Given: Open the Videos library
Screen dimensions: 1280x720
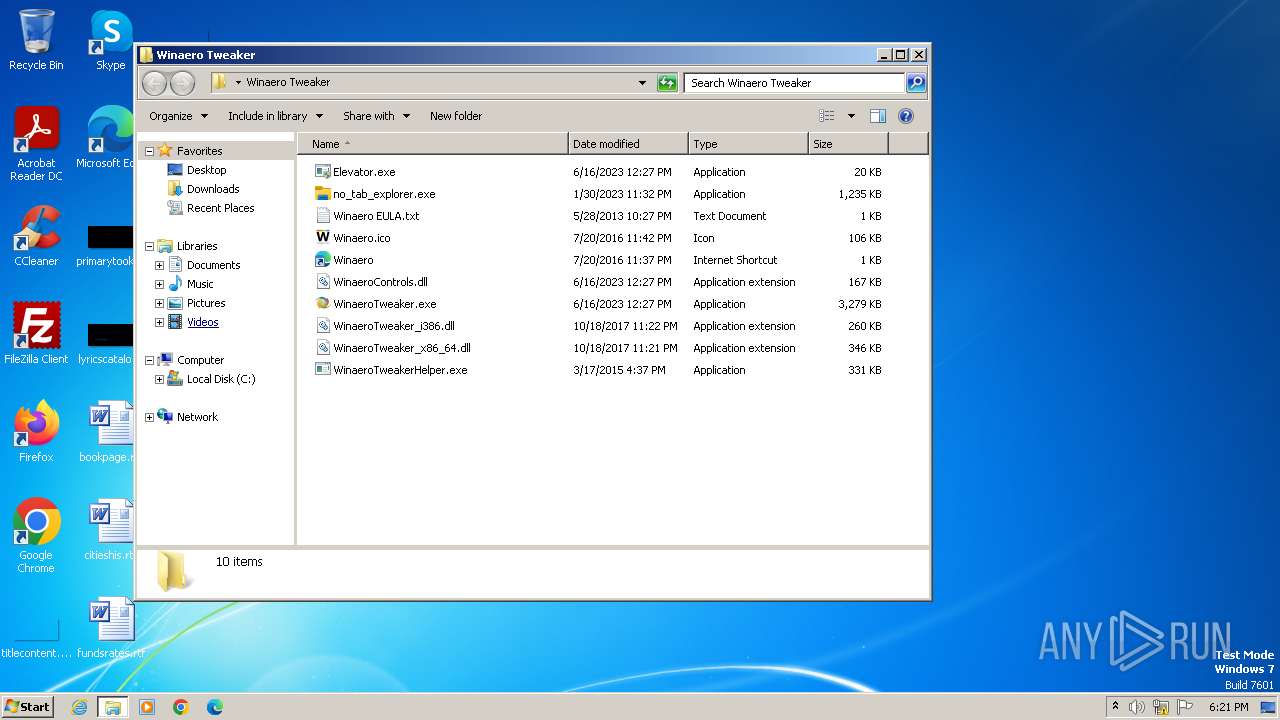Looking at the screenshot, I should click(202, 322).
